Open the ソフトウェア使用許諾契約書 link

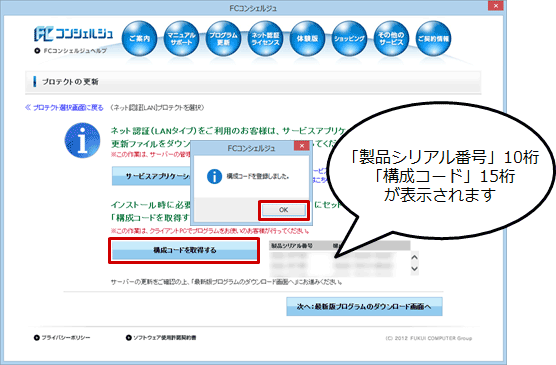pyautogui.click(x=161, y=338)
